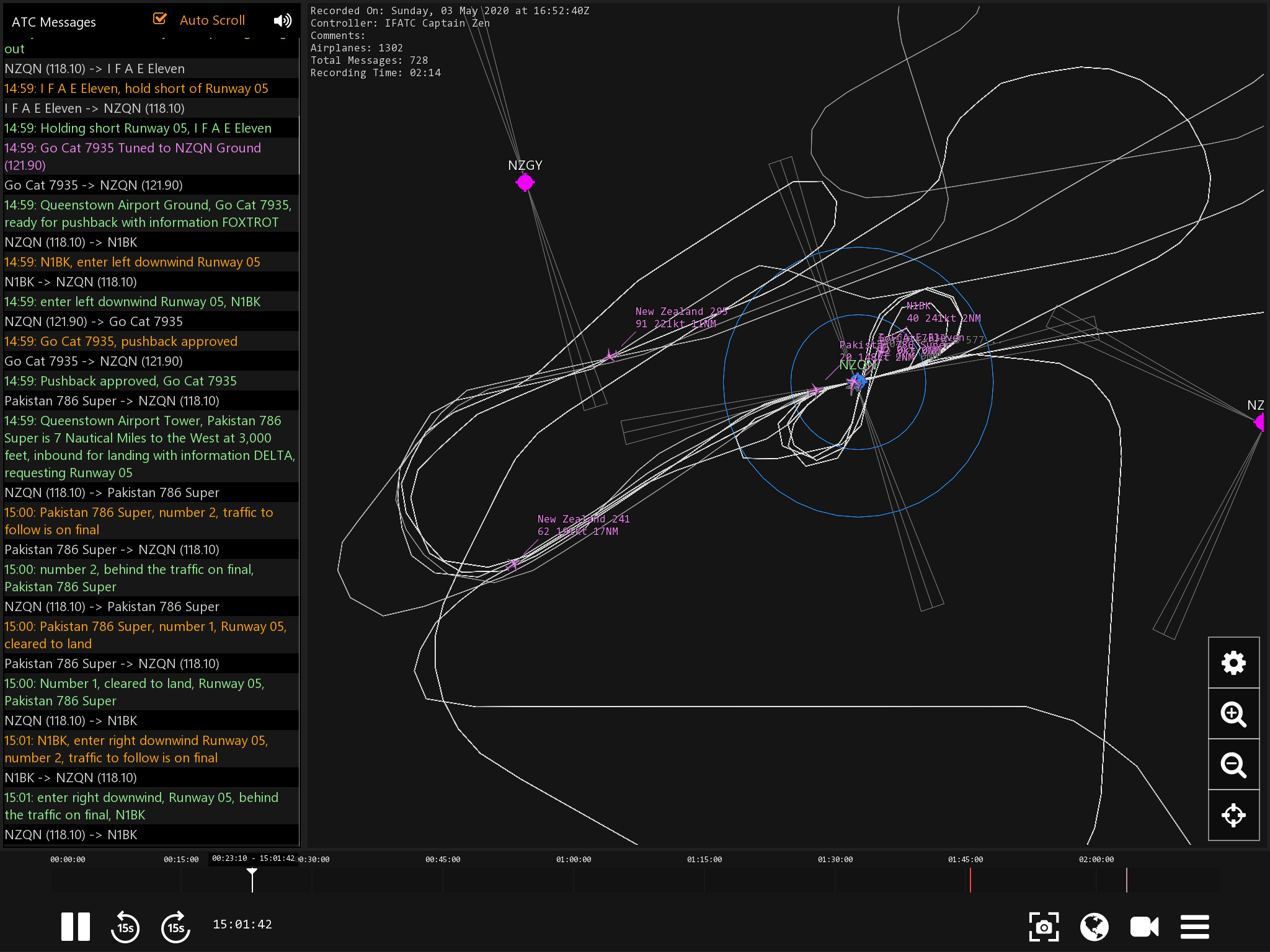Screen dimensions: 1270x952
Task: Recenter map with crosshair icon
Action: tap(1233, 815)
